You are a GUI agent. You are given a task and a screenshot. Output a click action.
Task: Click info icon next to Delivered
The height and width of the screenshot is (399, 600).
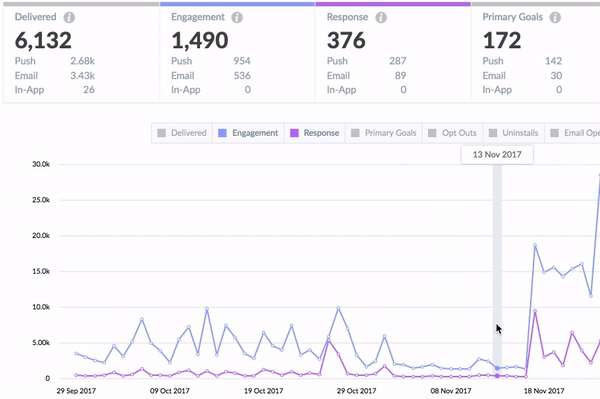(69, 17)
